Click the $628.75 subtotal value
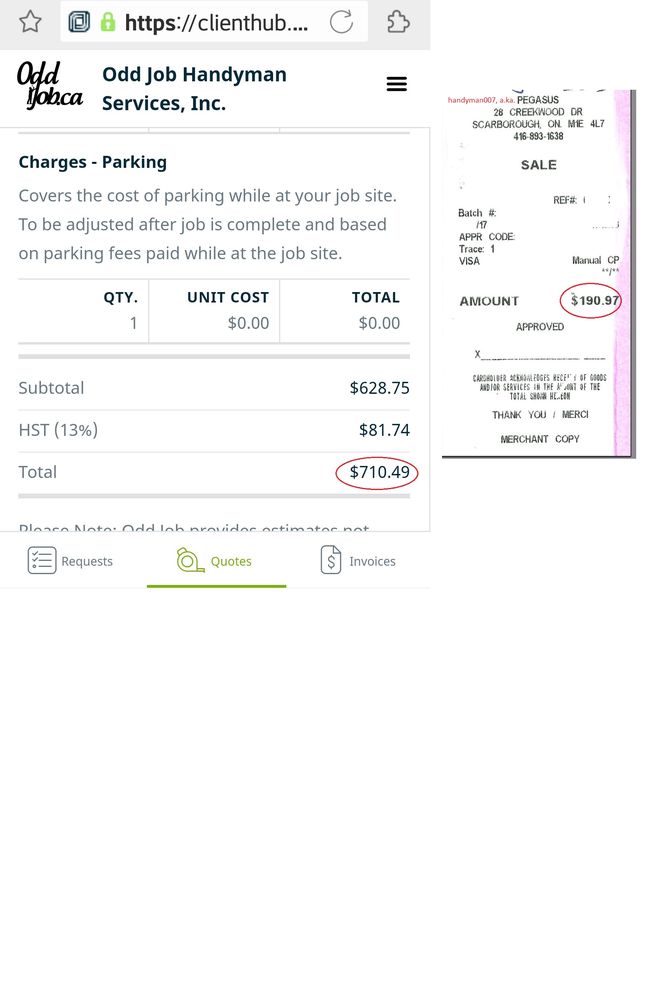The image size is (647, 1000). (x=379, y=388)
